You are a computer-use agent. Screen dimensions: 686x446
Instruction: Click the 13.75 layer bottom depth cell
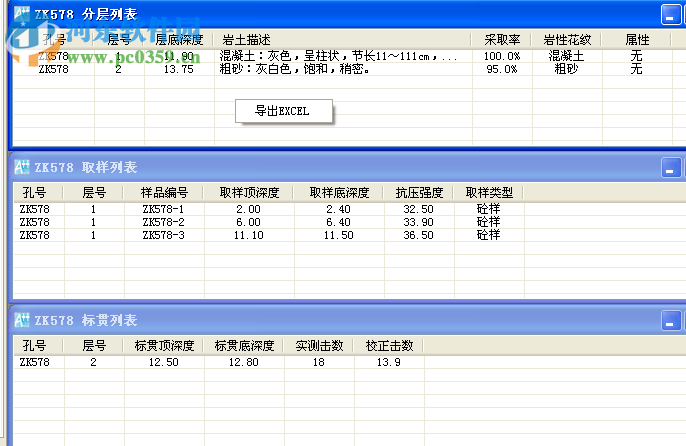point(178,69)
